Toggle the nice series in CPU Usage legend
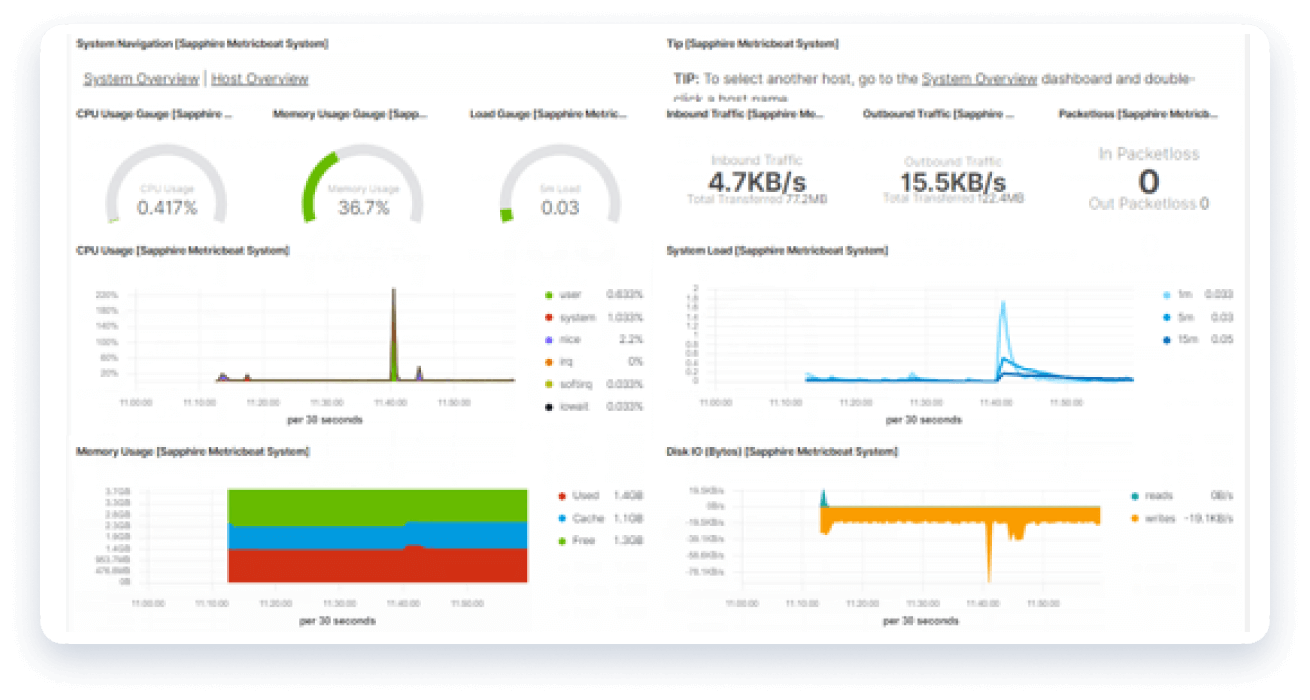 [572, 340]
